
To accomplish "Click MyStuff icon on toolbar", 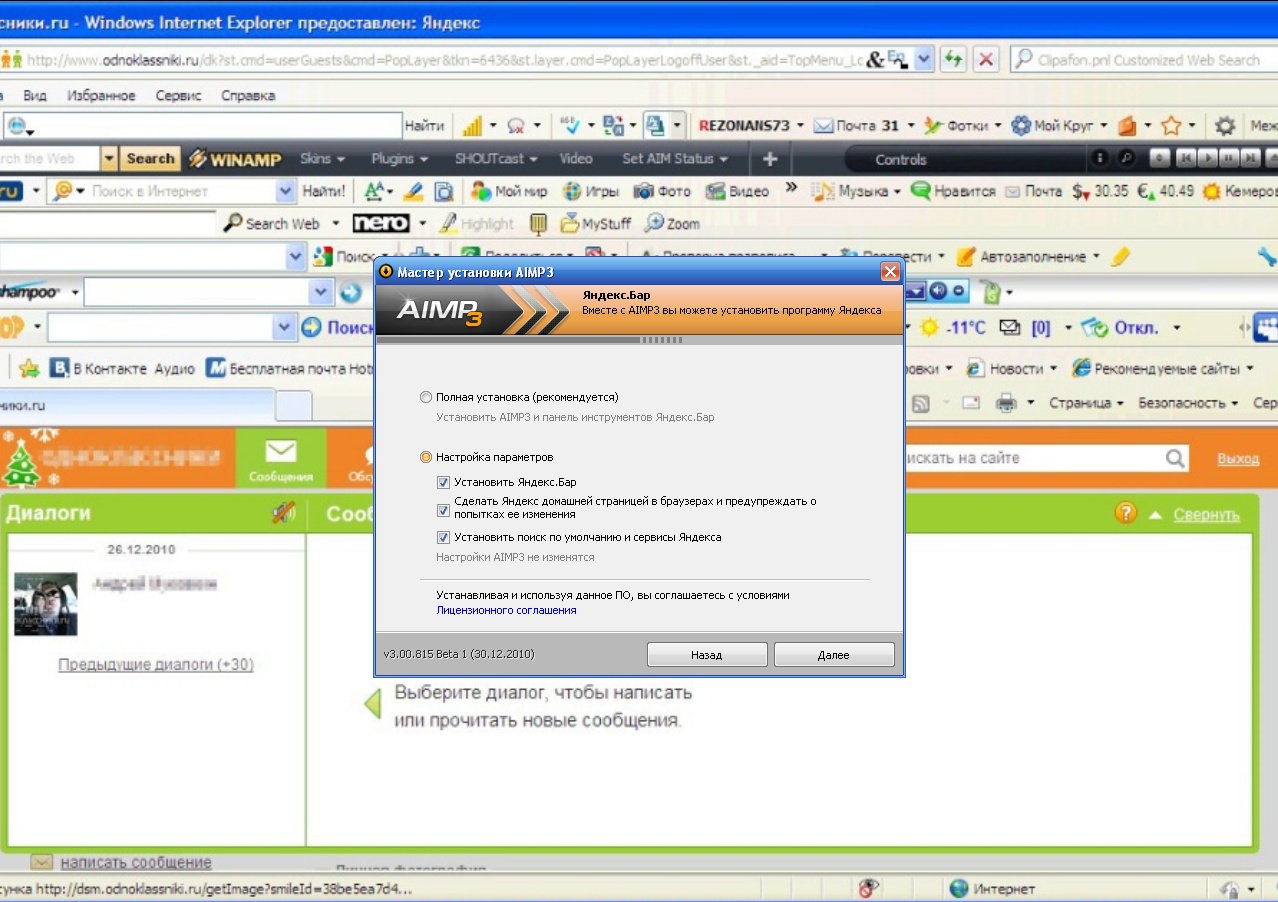I will click(x=596, y=224).
